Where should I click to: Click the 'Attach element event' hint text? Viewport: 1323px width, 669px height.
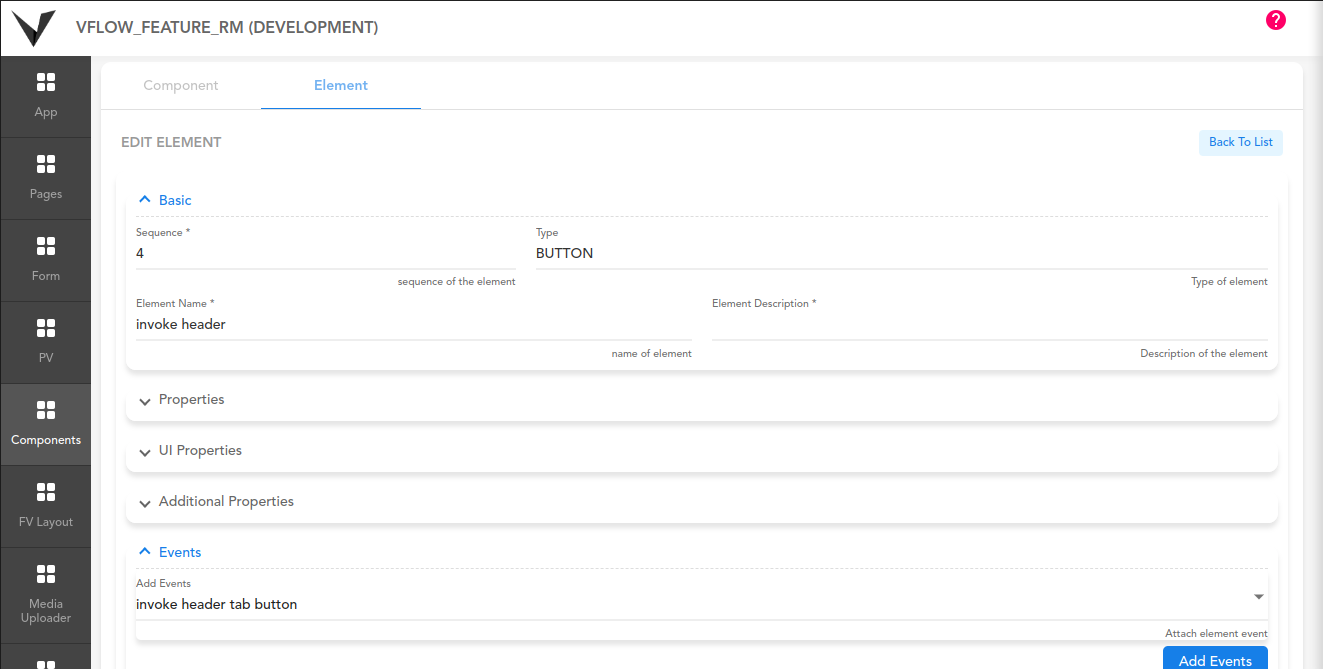[x=1216, y=634]
